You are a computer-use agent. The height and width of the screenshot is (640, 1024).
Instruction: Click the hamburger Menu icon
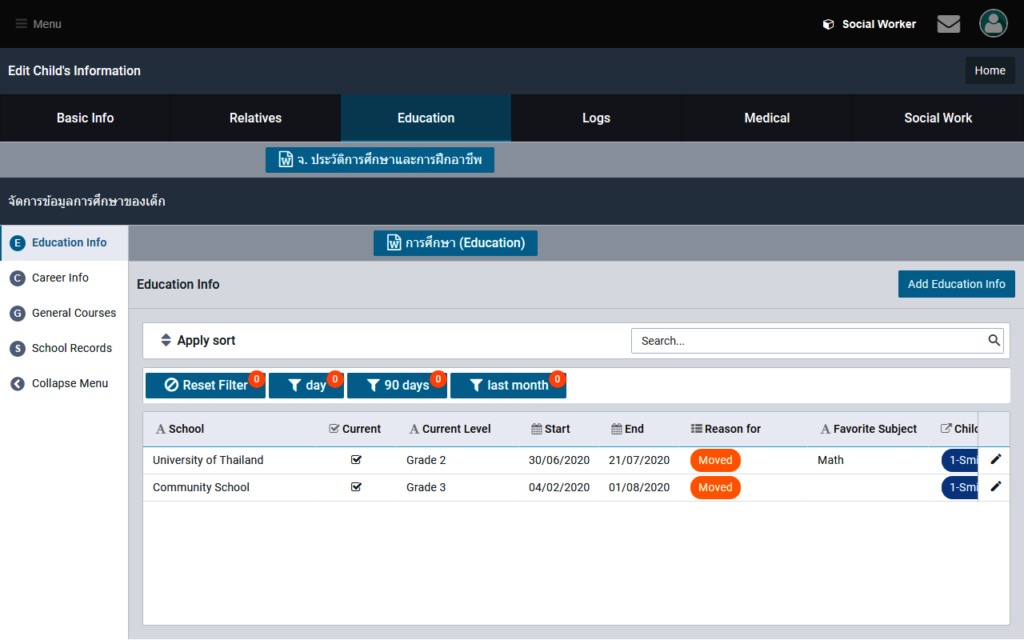[21, 24]
